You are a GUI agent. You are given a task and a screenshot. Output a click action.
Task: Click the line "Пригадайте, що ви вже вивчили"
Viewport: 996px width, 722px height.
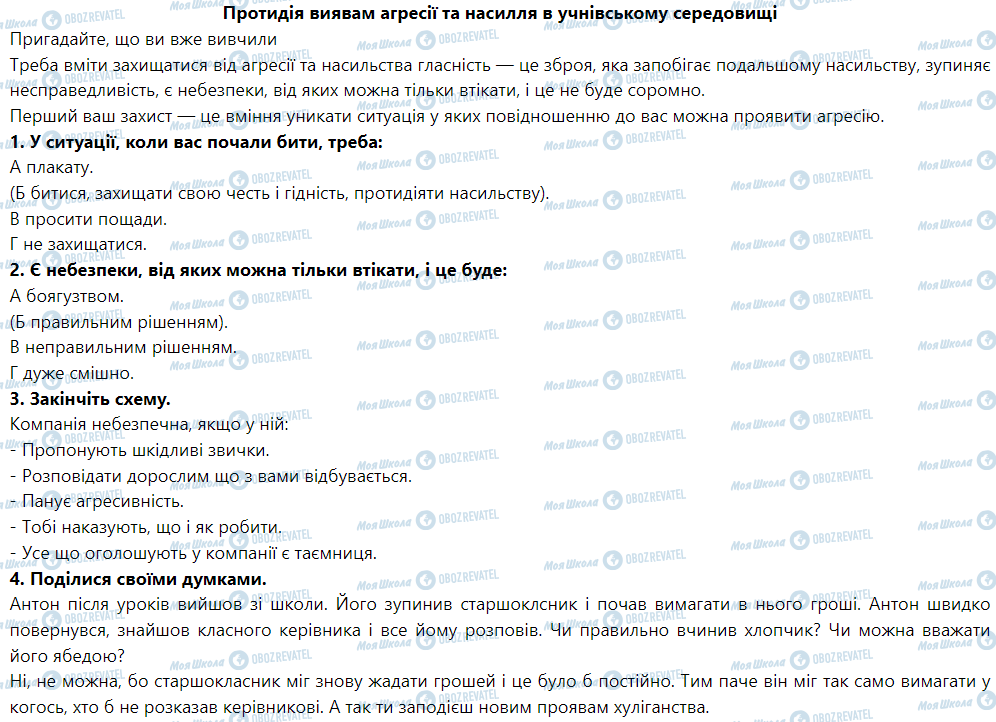[141, 40]
